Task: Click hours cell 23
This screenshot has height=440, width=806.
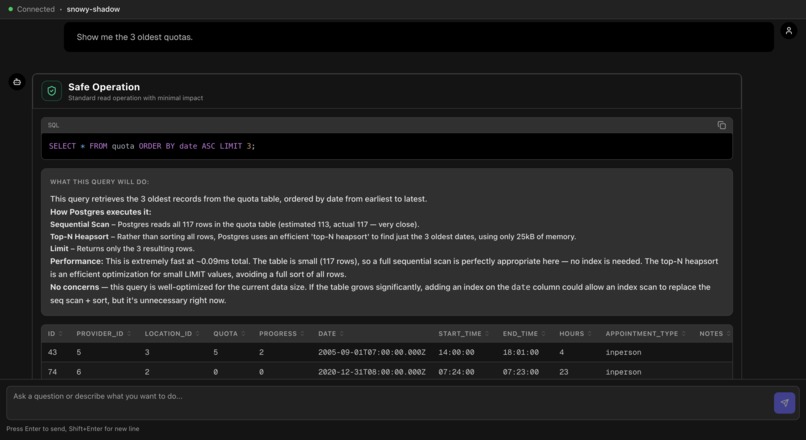Action: [563, 372]
